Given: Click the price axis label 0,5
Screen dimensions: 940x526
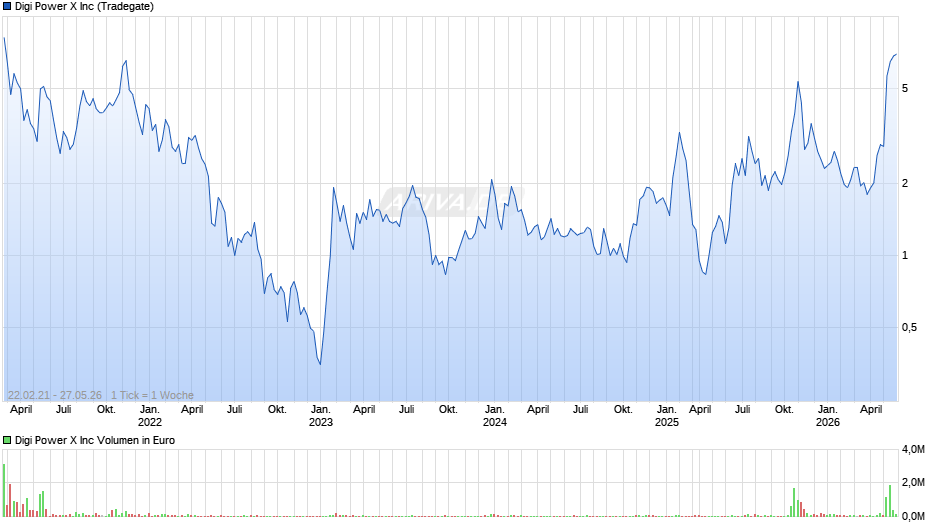Looking at the screenshot, I should [x=909, y=327].
